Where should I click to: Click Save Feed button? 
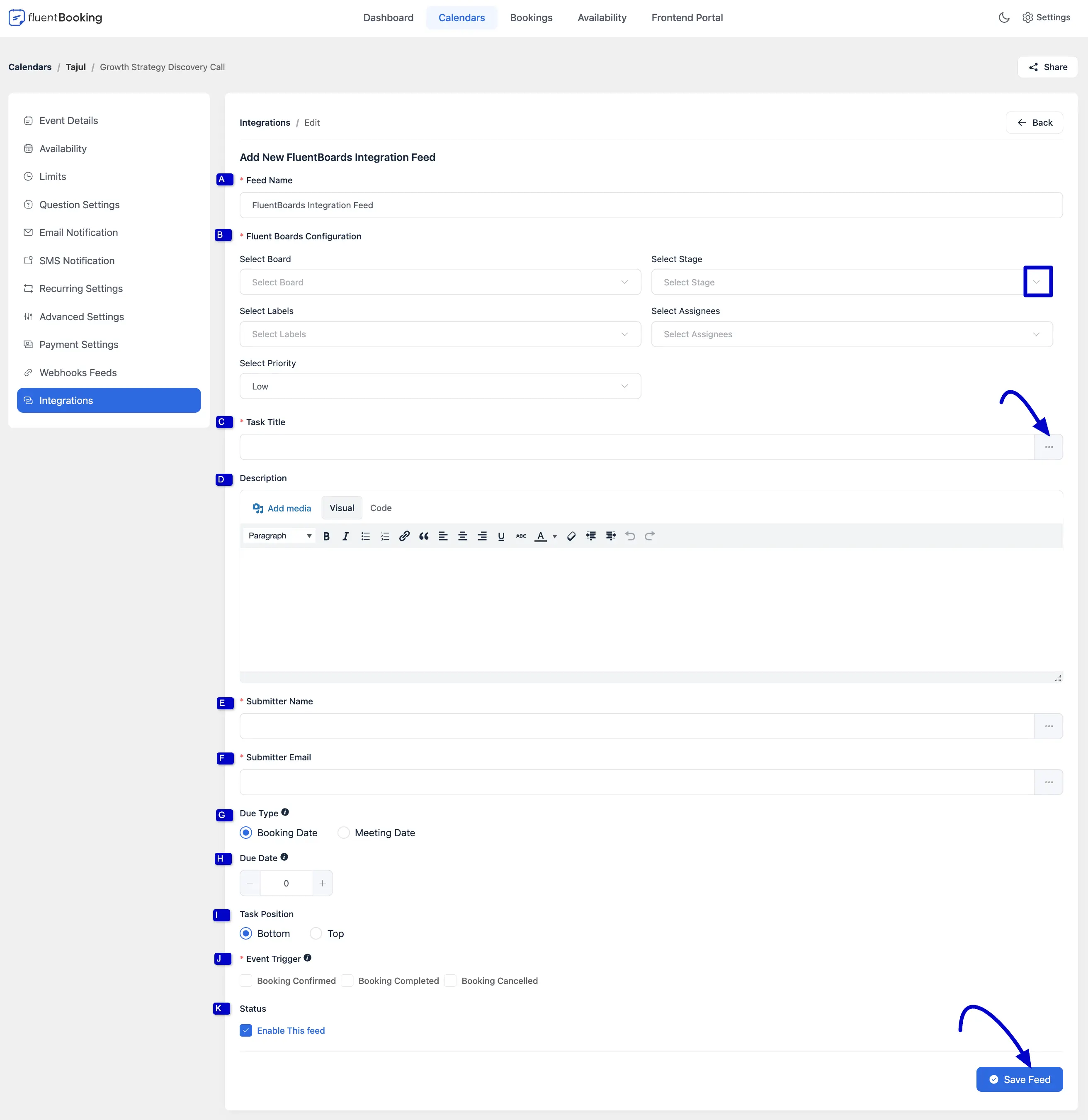1020,1079
